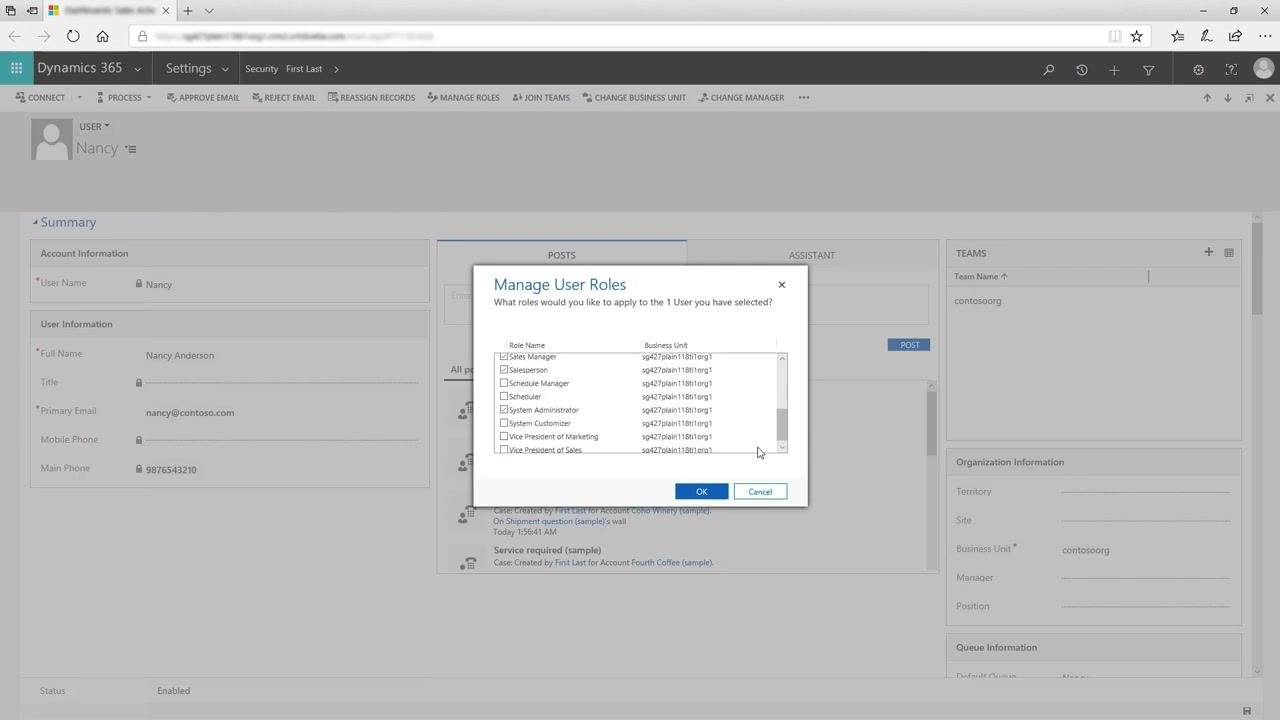Open recently viewed items history icon
The height and width of the screenshot is (720, 1280).
(1081, 69)
